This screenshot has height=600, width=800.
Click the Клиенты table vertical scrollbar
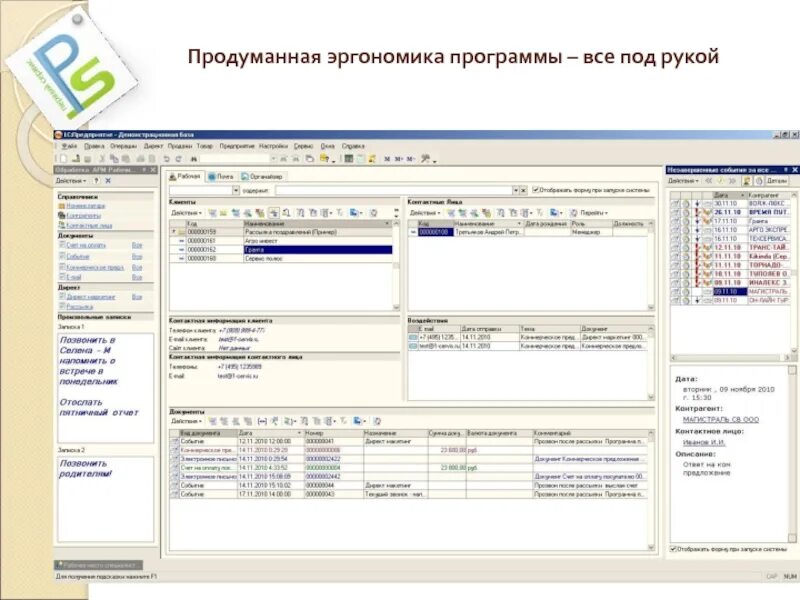coord(396,265)
